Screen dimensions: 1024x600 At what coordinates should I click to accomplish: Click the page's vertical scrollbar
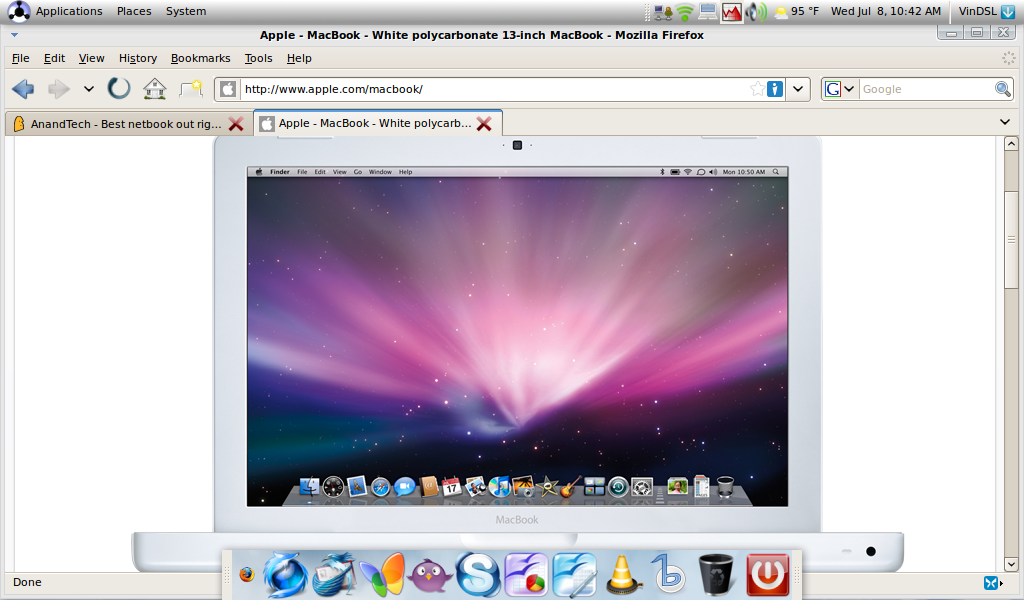1011,238
